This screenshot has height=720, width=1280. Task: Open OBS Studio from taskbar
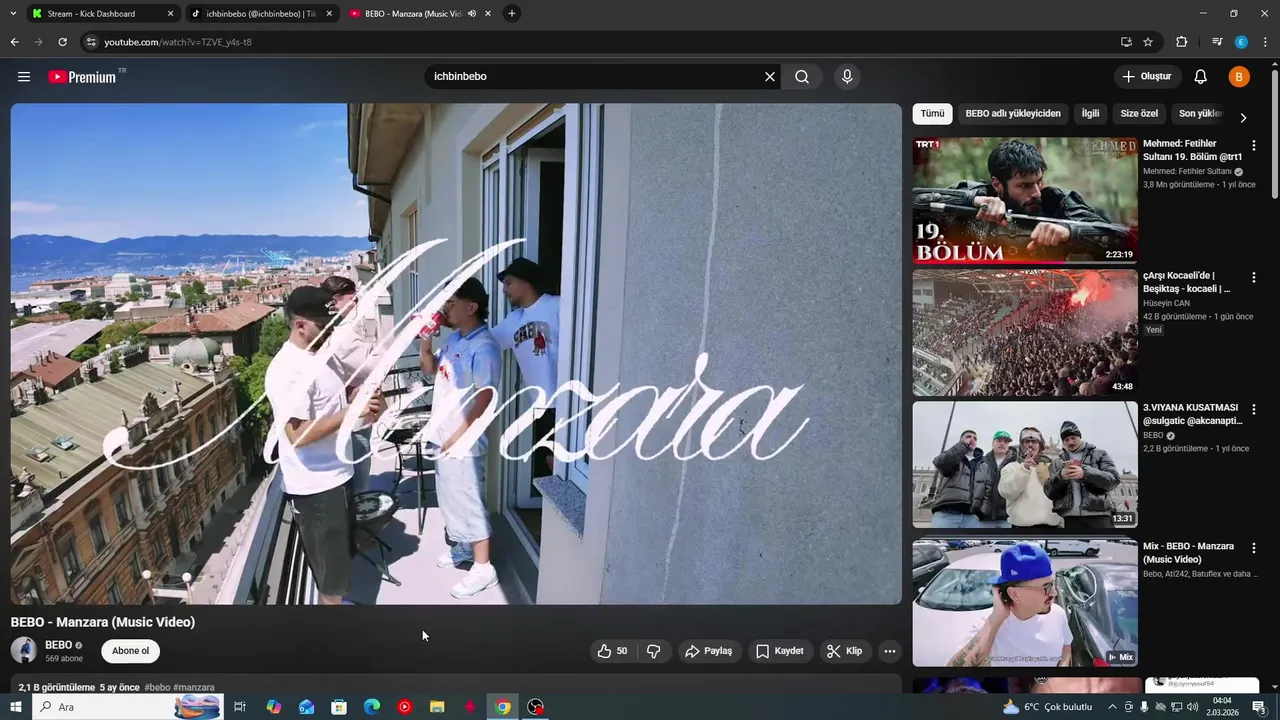pos(536,707)
